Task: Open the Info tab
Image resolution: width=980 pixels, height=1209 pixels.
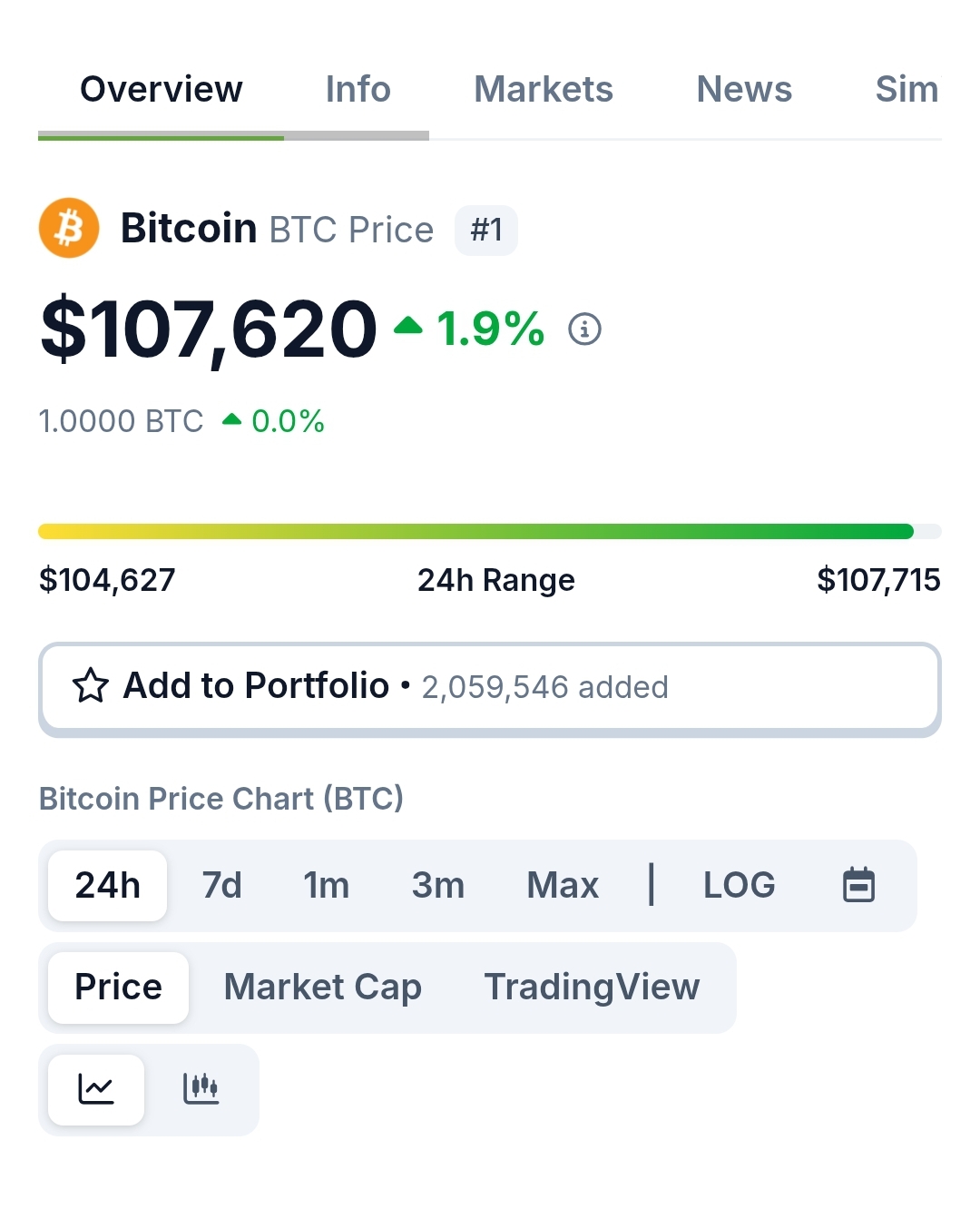Action: pyautogui.click(x=358, y=90)
